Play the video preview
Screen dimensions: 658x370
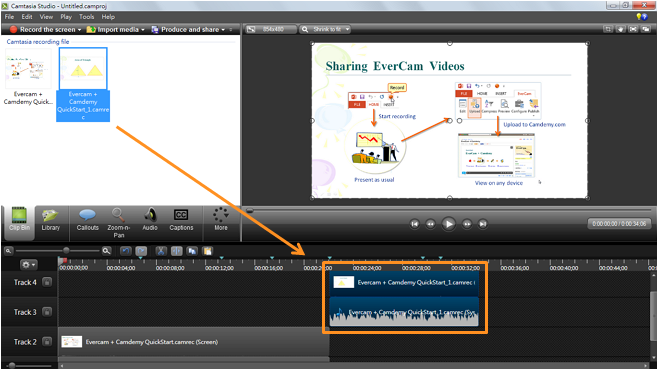(x=449, y=224)
